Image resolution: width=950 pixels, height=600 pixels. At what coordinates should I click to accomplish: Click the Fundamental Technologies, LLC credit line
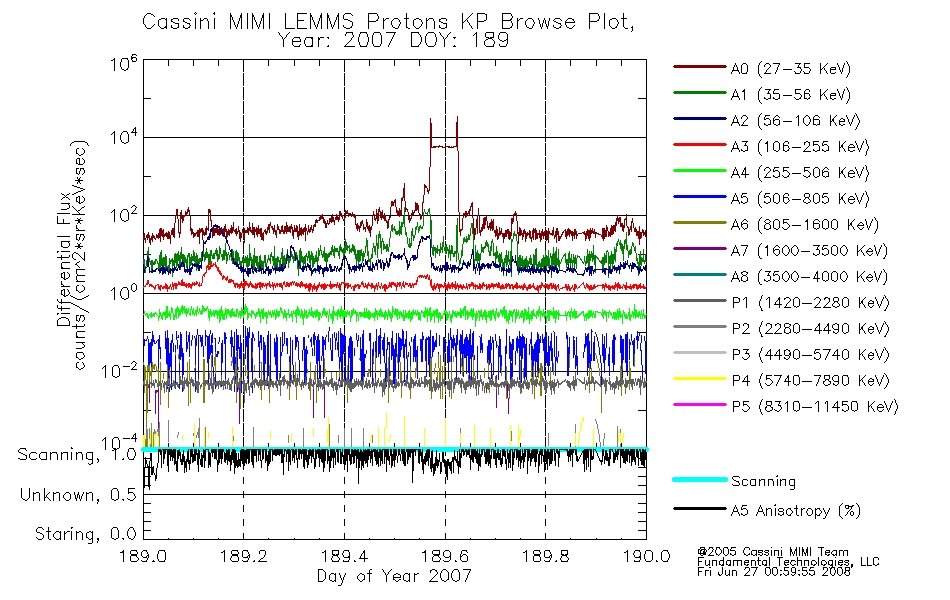788,562
